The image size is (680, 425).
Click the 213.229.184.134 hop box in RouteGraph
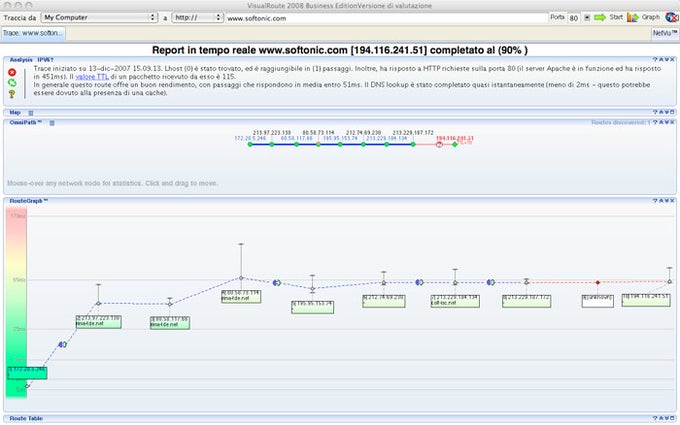click(x=455, y=301)
